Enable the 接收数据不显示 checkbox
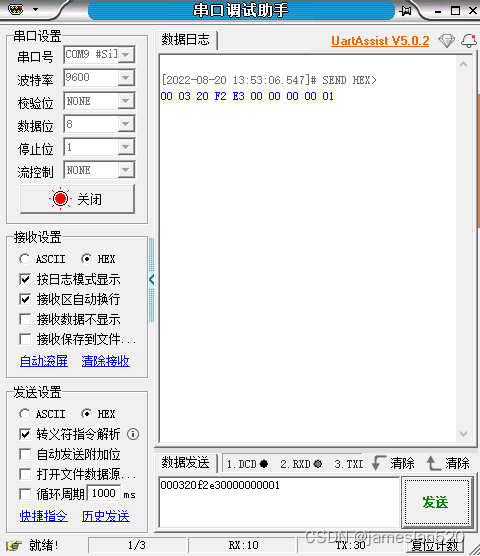The height and width of the screenshot is (556, 480). click(x=25, y=319)
